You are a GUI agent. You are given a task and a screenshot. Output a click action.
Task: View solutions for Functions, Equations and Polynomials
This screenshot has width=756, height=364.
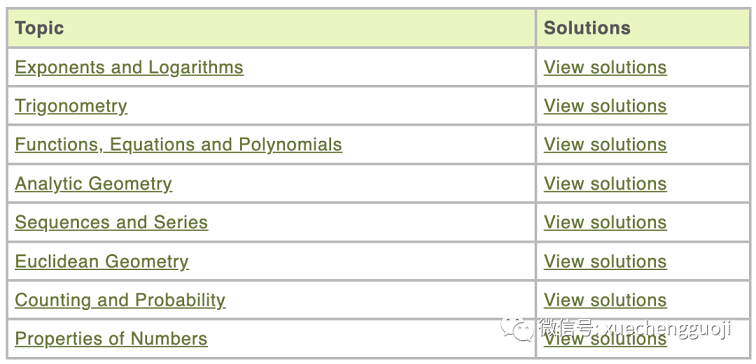605,145
